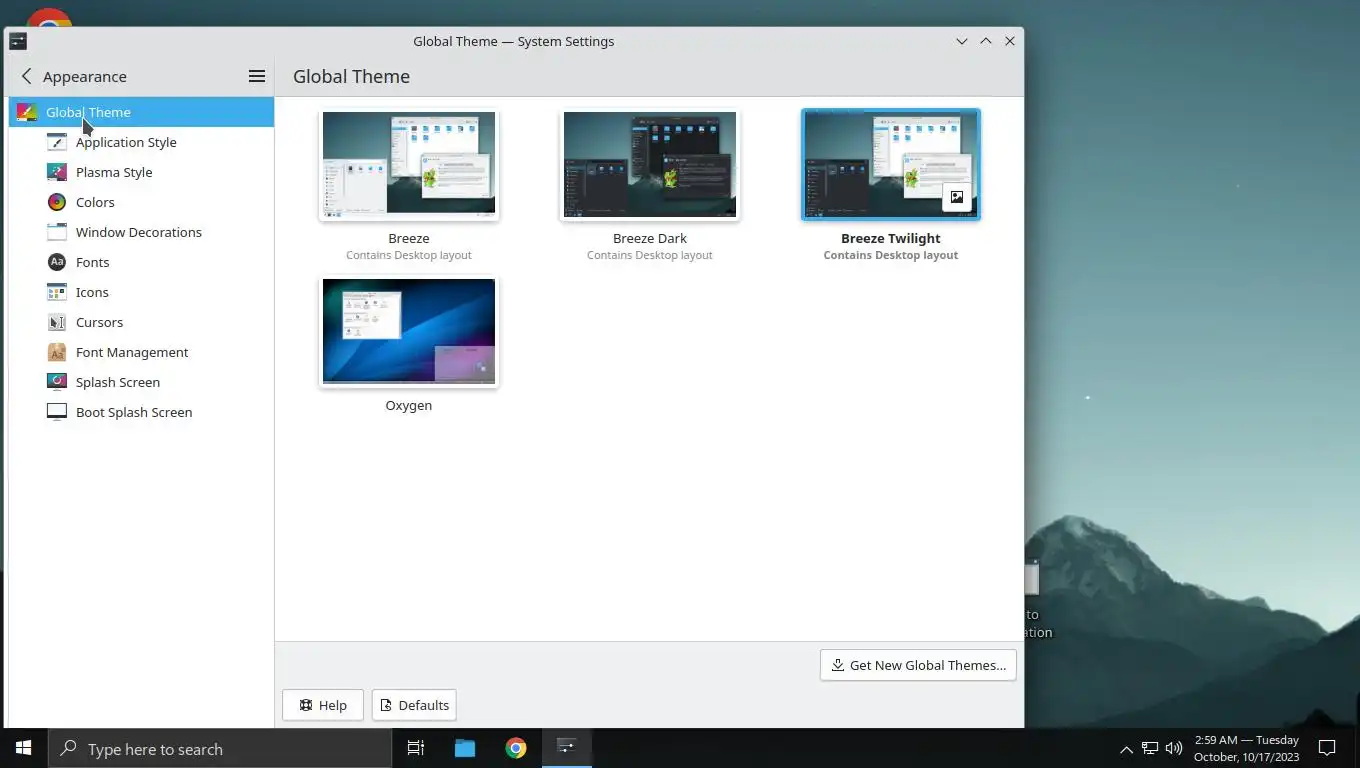Click the Defaults button
Image resolution: width=1360 pixels, height=768 pixels.
414,705
